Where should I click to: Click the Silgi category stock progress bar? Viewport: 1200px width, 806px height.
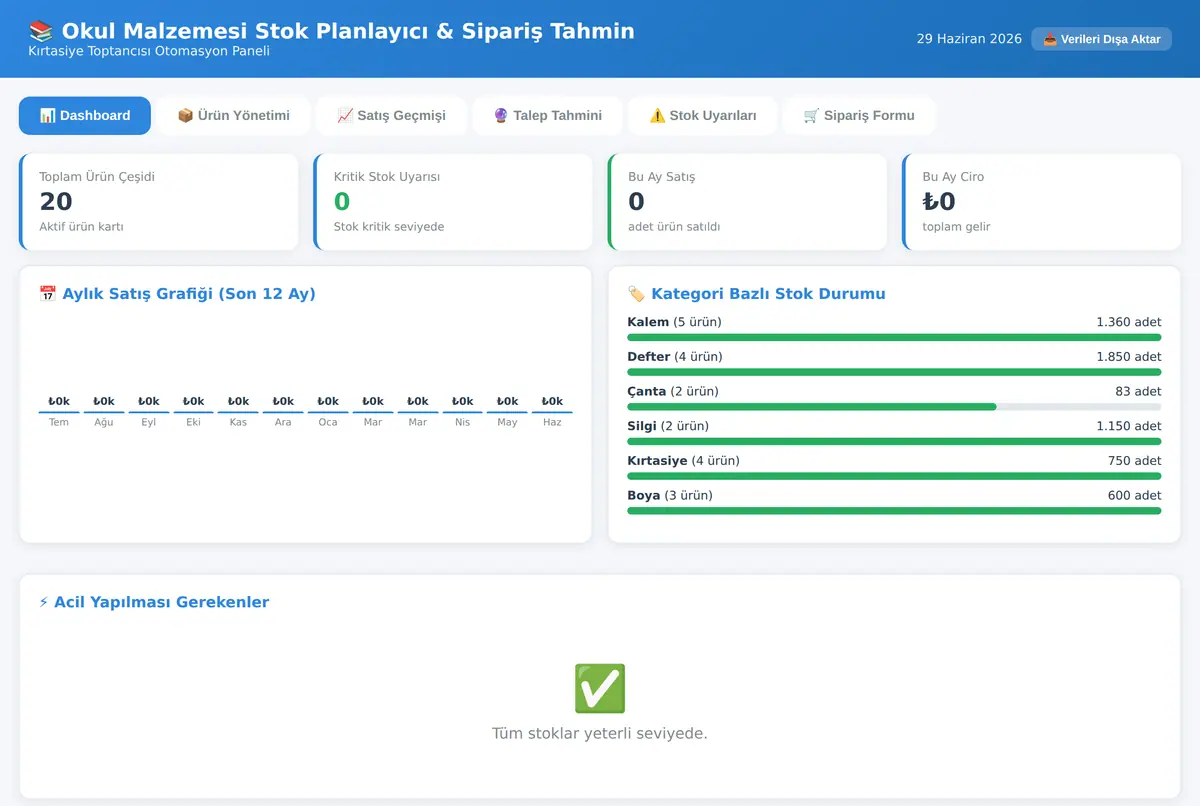click(894, 441)
